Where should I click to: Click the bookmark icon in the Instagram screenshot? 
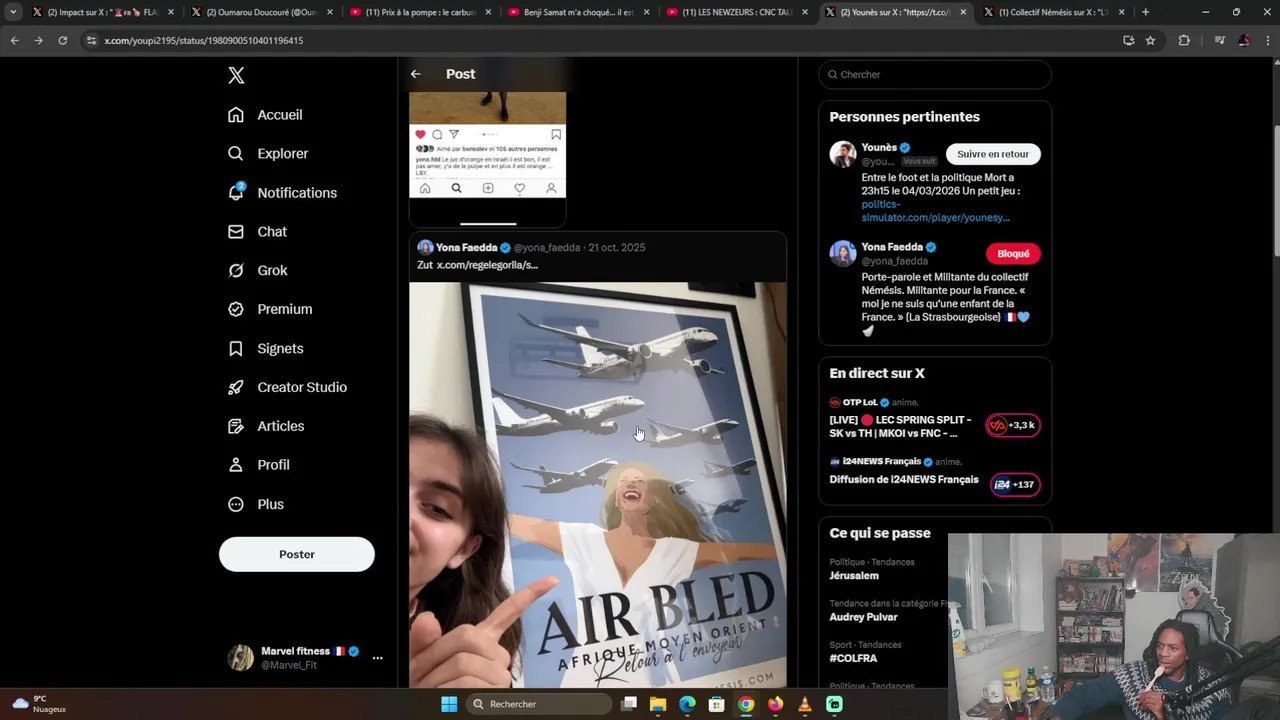[x=555, y=134]
